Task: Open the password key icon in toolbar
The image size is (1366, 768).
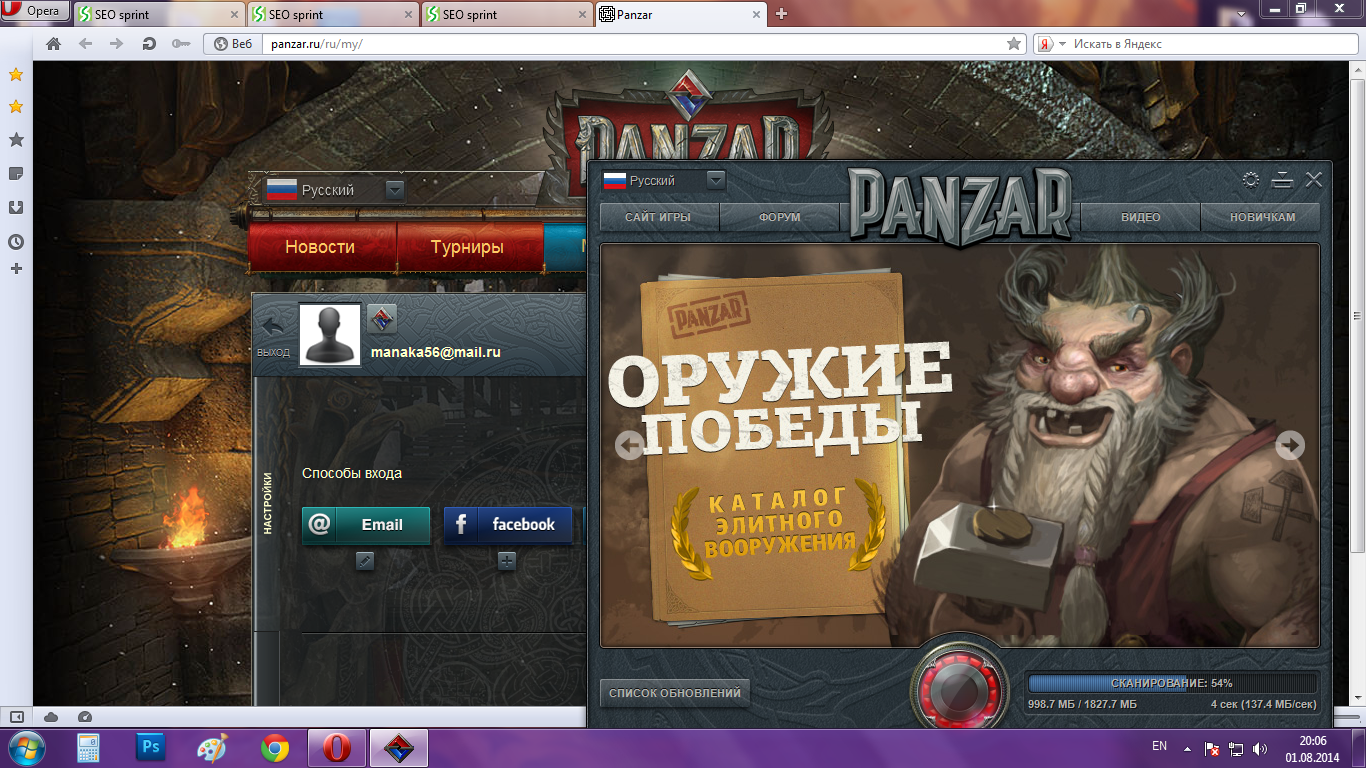Action: pos(180,44)
